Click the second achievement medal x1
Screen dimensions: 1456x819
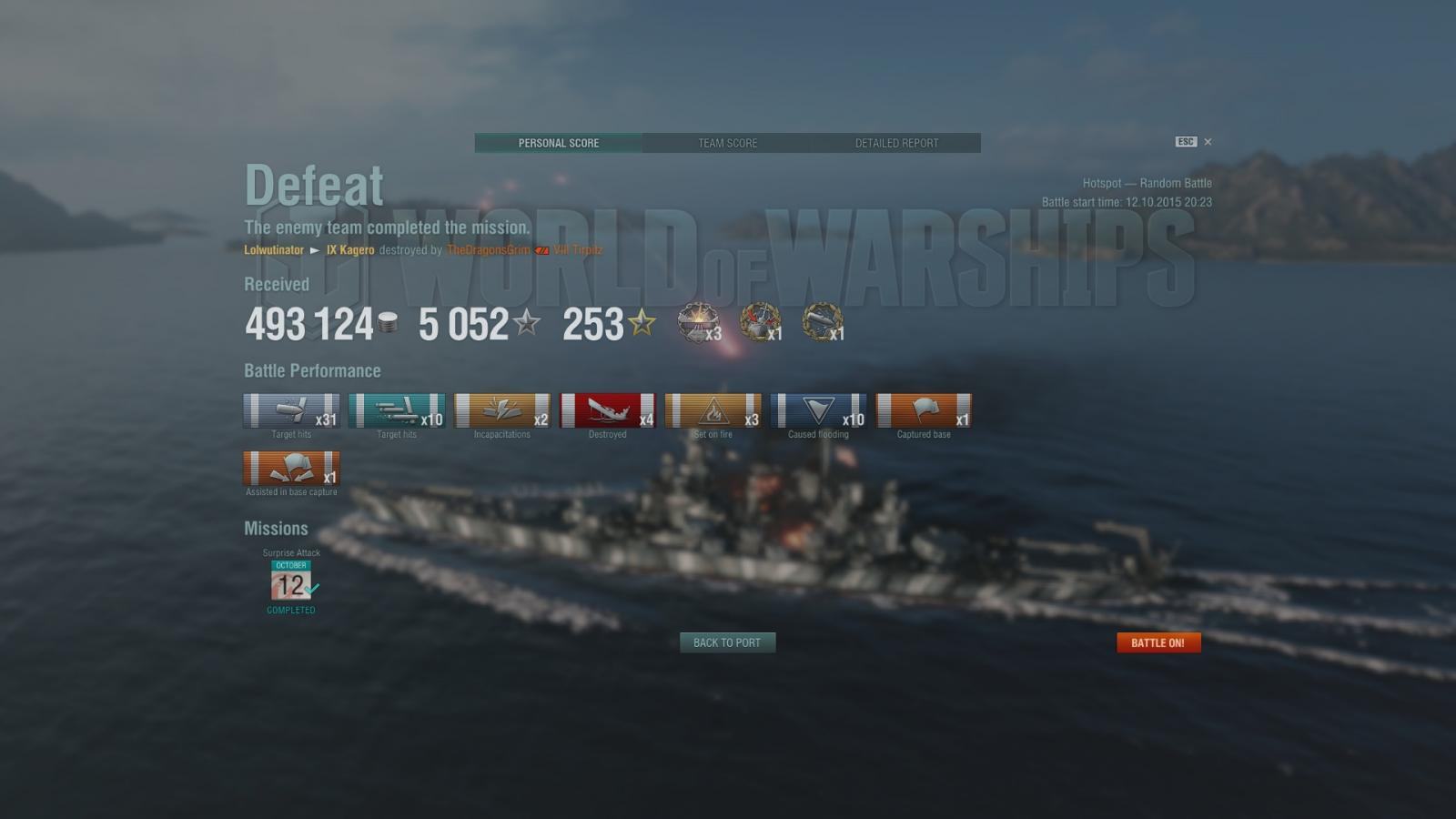point(761,323)
